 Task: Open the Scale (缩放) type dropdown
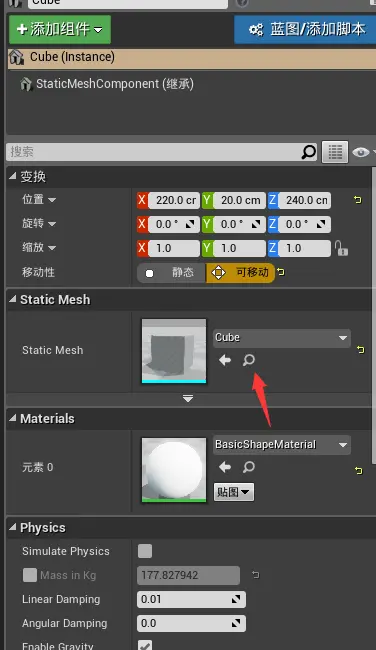[52, 248]
